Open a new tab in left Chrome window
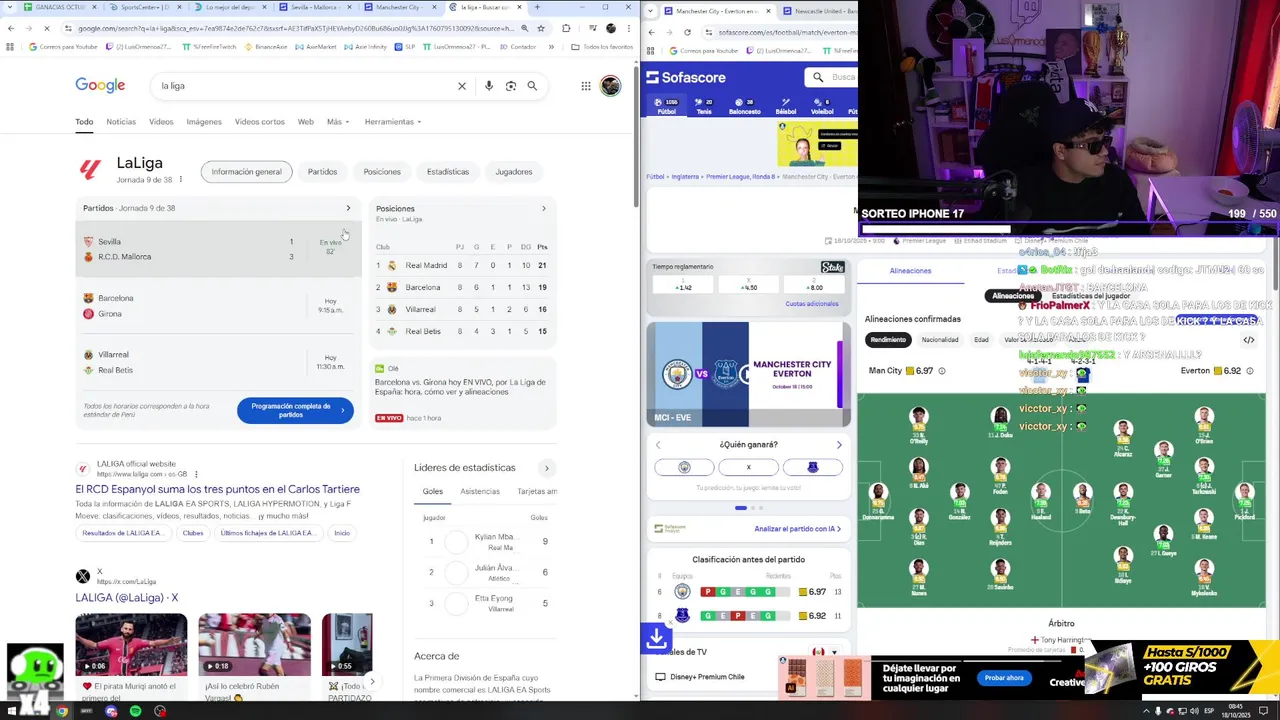1280x720 pixels. (537, 7)
